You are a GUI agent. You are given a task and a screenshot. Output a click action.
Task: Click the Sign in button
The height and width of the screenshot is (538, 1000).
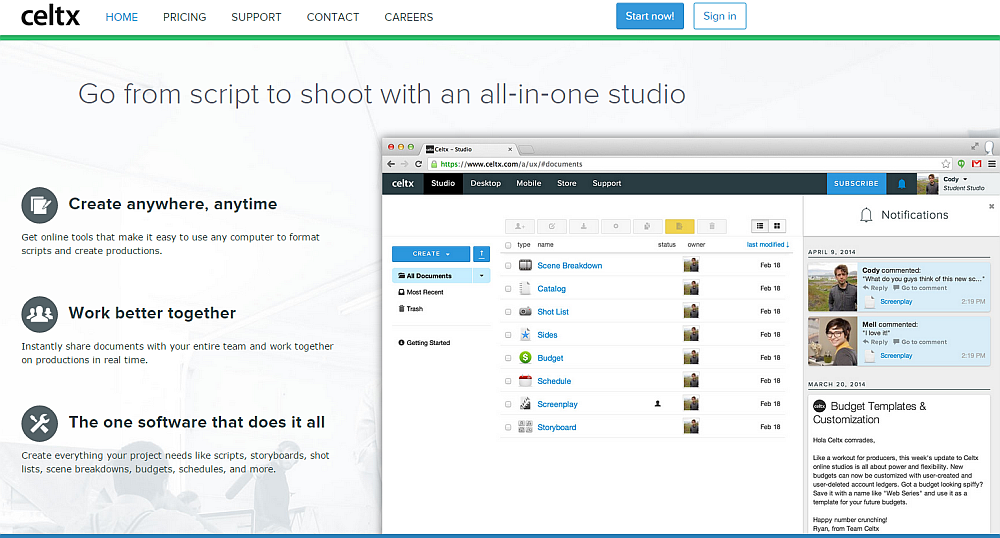tap(719, 16)
